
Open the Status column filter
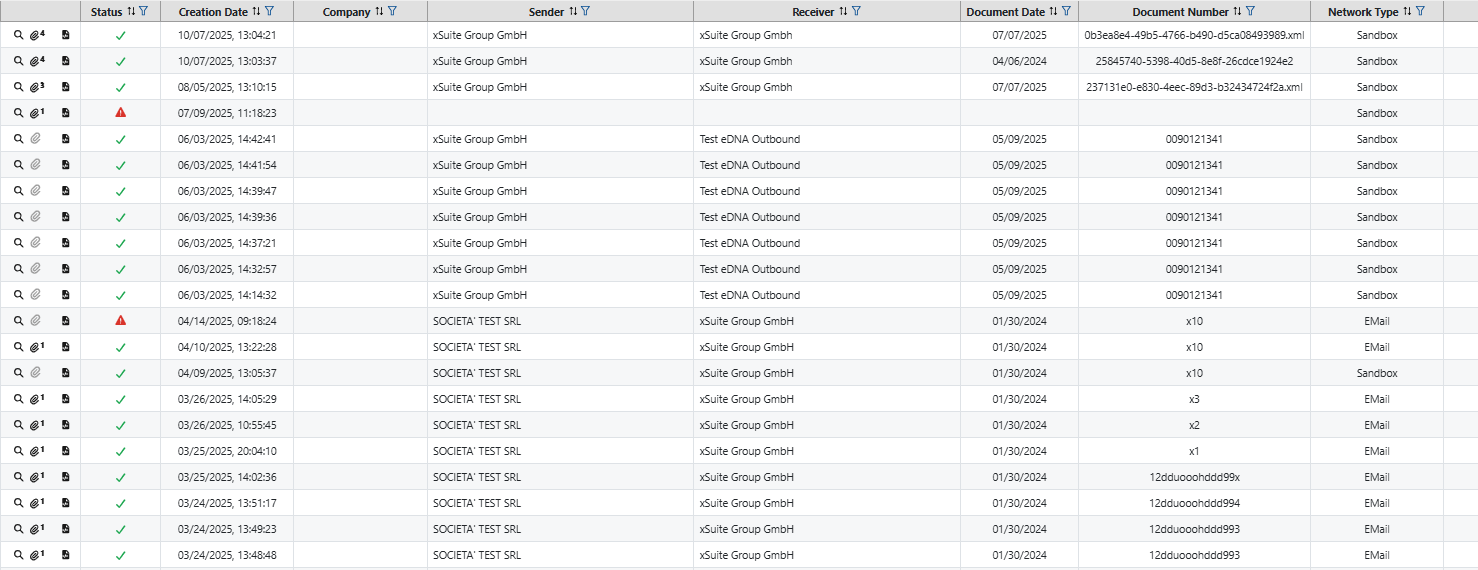click(144, 11)
